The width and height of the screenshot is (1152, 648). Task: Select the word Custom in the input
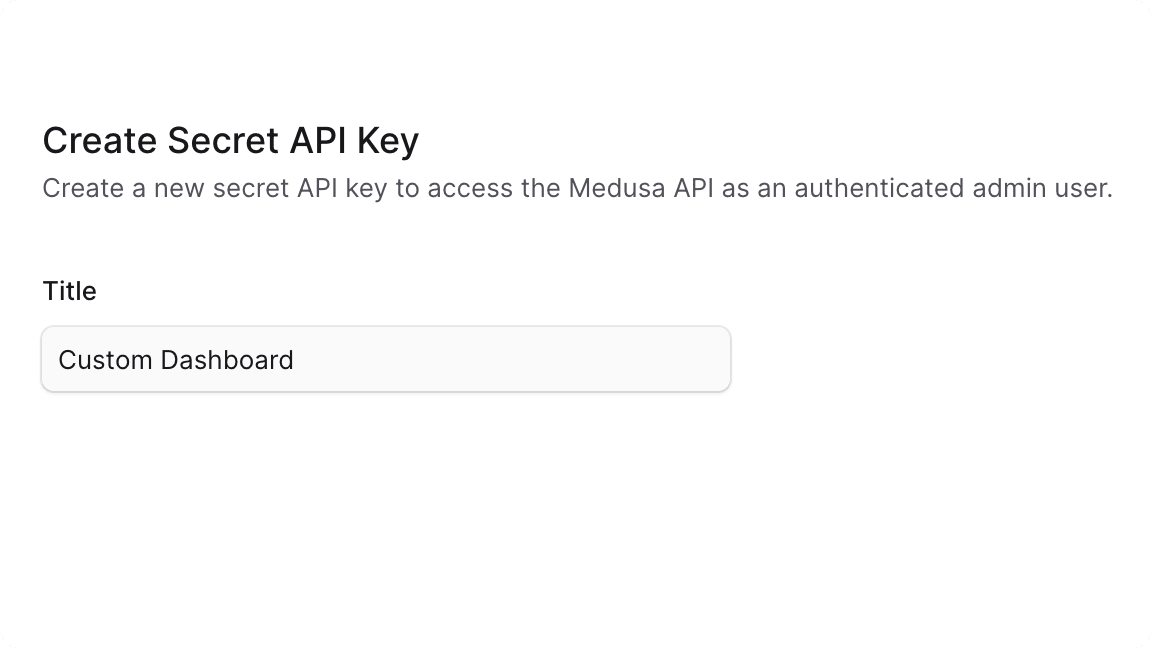coord(103,359)
